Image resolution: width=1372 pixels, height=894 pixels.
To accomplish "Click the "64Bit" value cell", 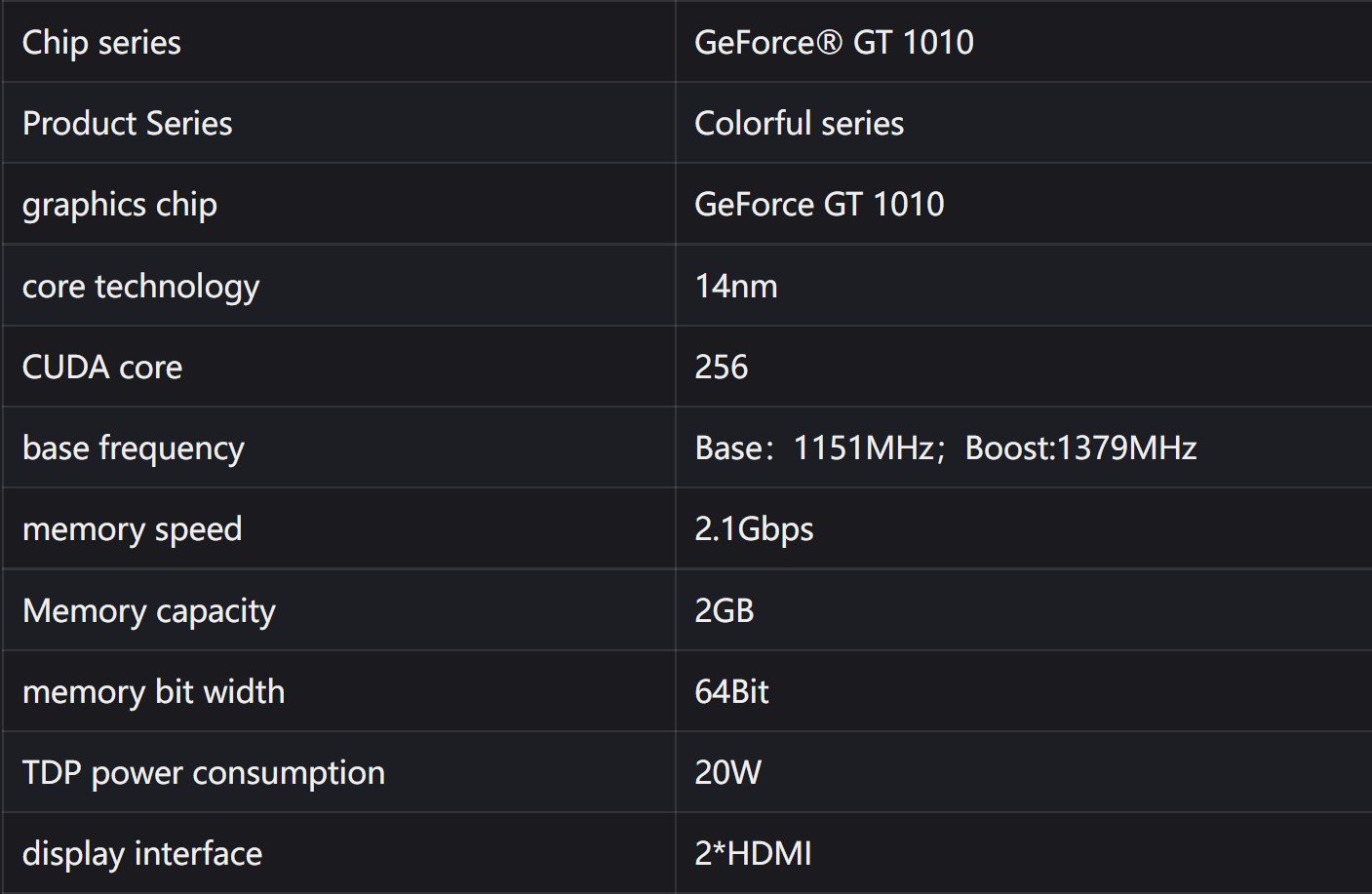I will (x=731, y=692).
